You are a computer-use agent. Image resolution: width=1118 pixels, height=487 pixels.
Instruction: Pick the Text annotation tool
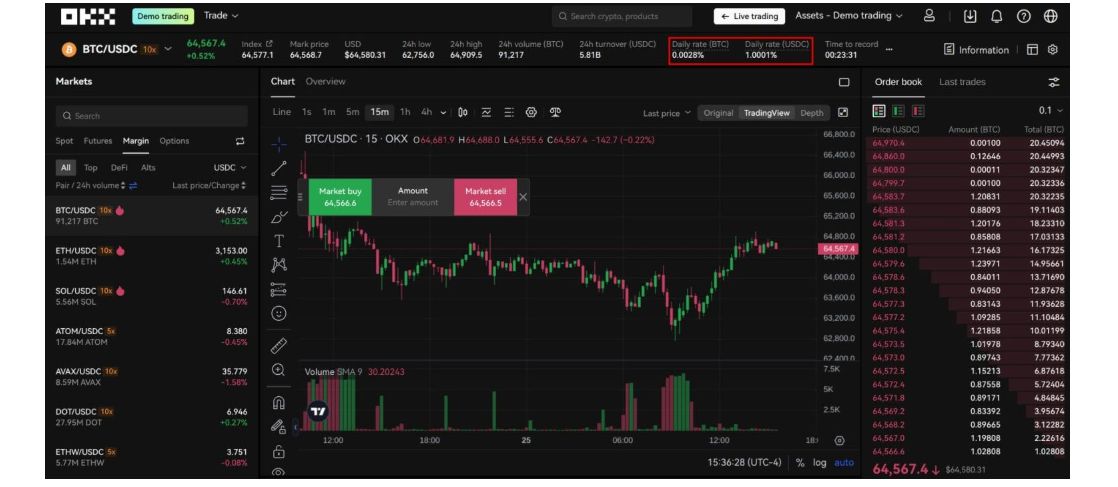279,241
